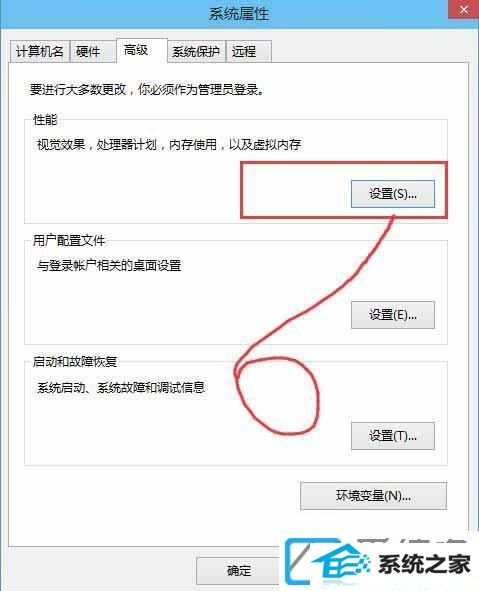This screenshot has width=479, height=591.
Task: Click the administrator login notice text
Action: coord(147,90)
